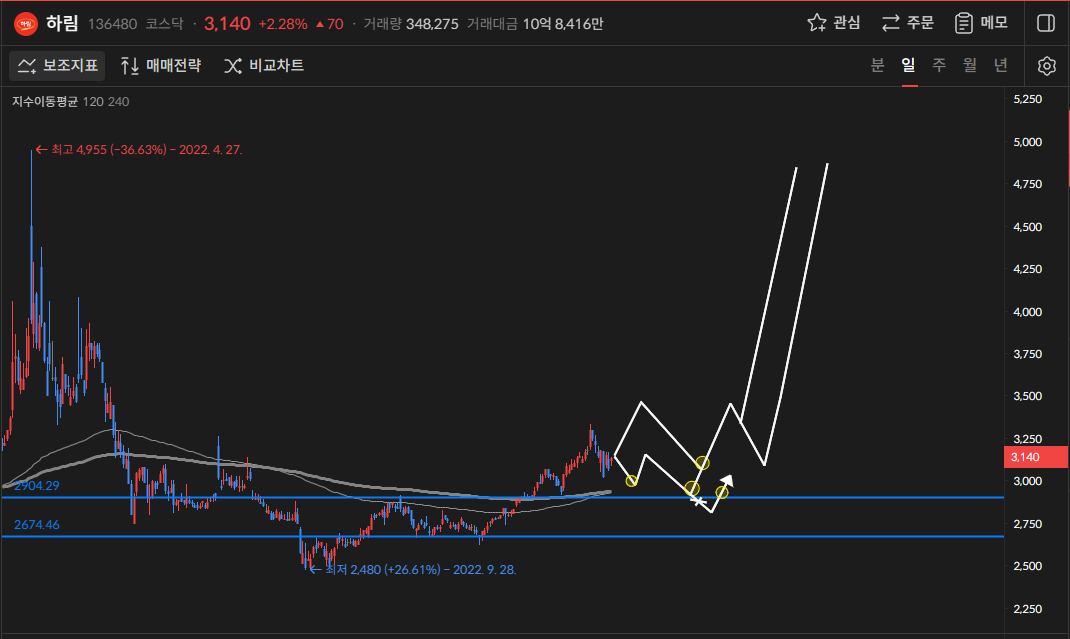Click the 하림 company logo icon
This screenshot has height=639, width=1070.
(26, 24)
